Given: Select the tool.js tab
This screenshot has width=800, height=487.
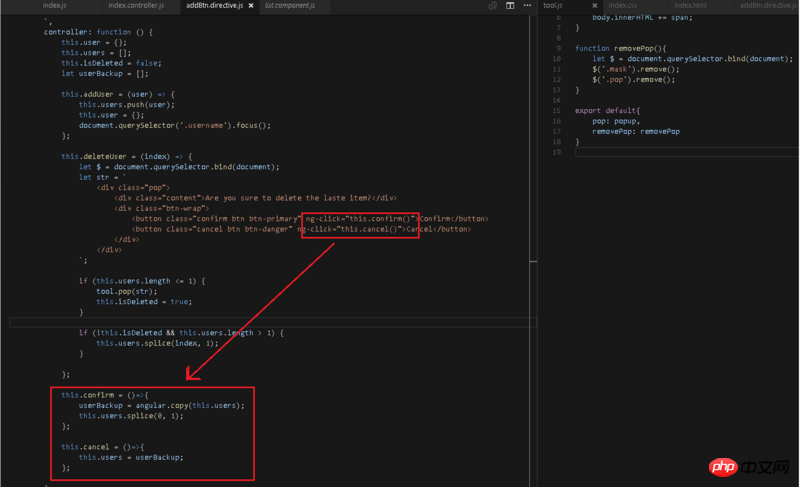Looking at the screenshot, I should coord(553,6).
